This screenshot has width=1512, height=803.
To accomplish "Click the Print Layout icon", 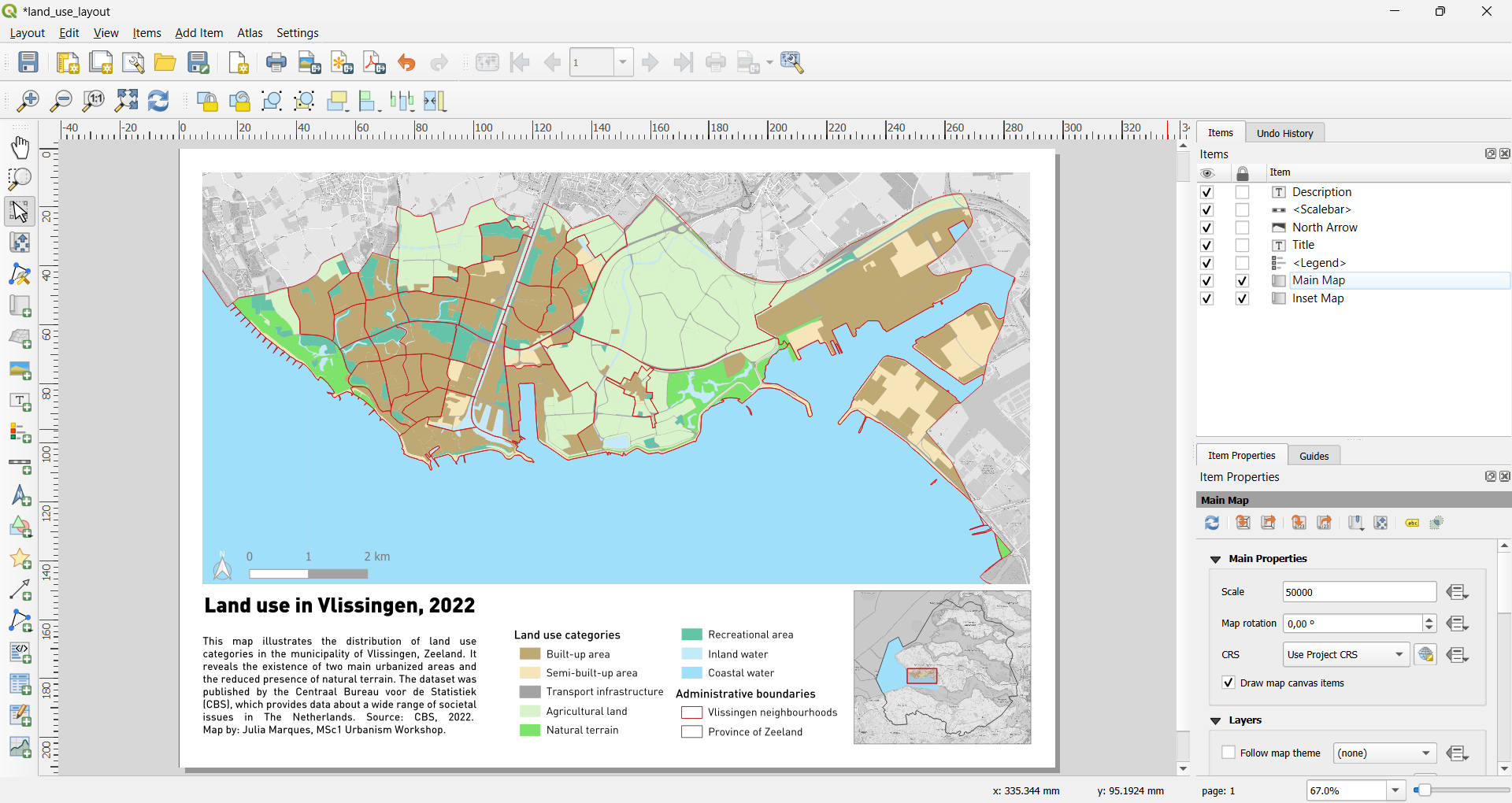I will (x=276, y=62).
